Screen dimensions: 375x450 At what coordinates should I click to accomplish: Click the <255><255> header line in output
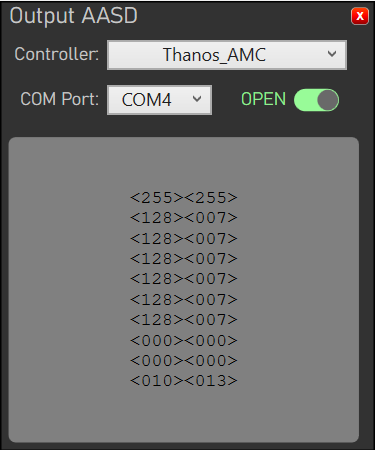point(184,198)
